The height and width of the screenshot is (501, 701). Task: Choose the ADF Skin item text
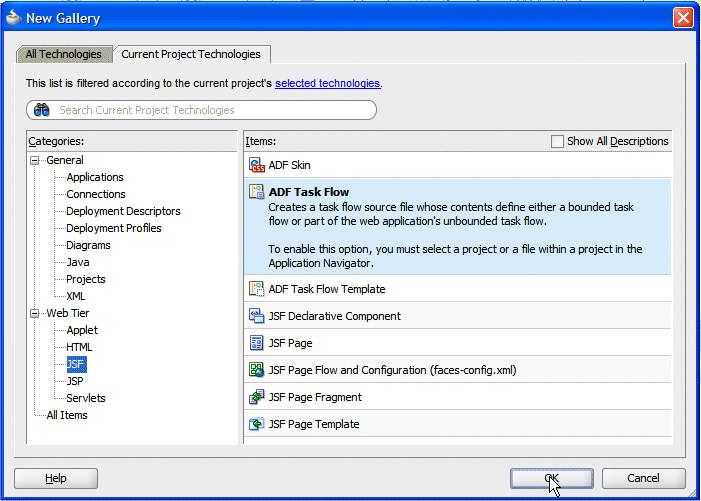pyautogui.click(x=289, y=165)
